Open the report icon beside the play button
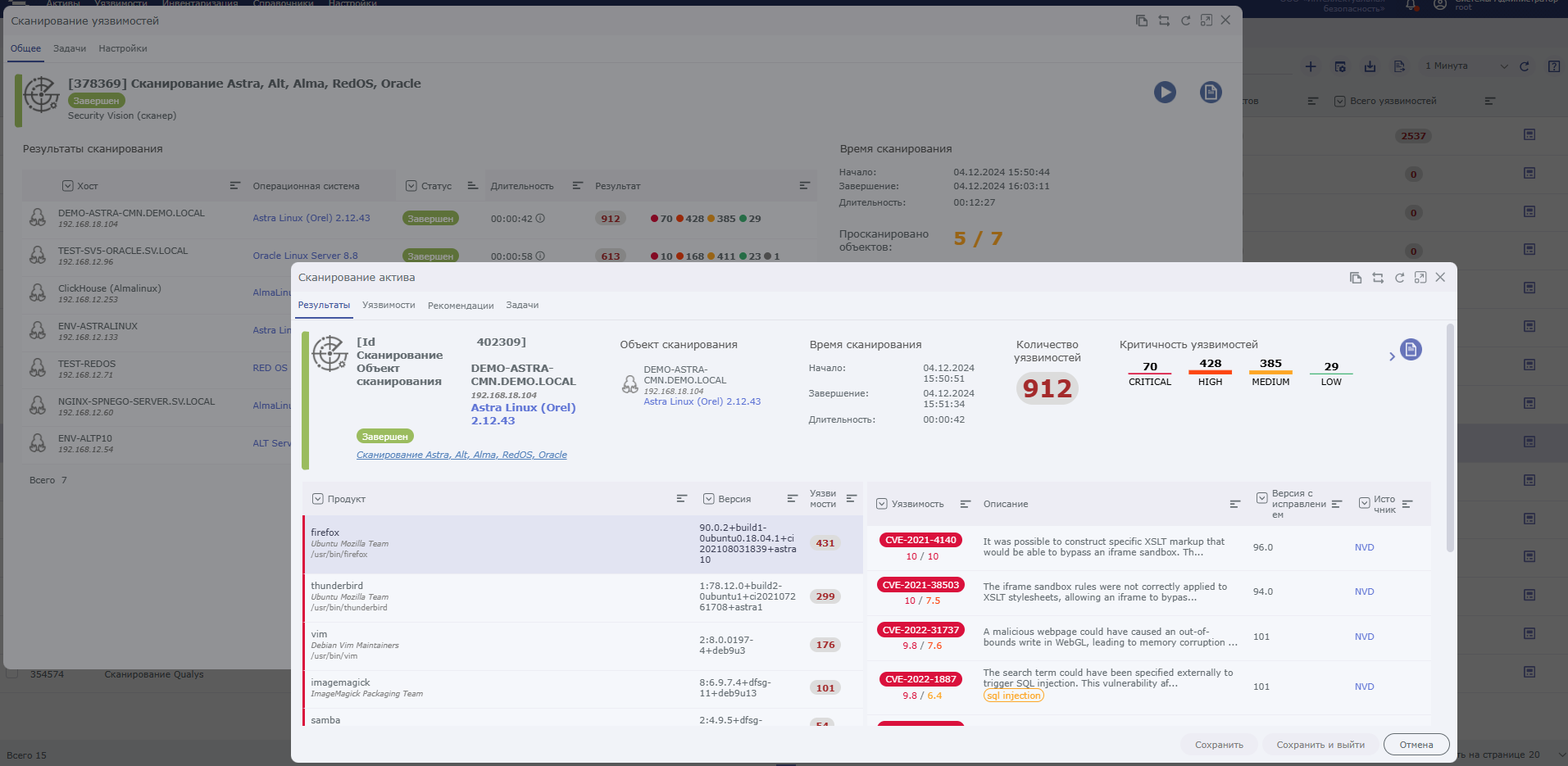 [x=1211, y=93]
